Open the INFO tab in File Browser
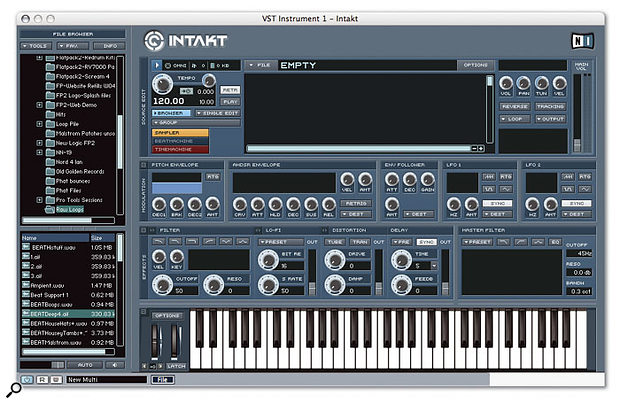The height and width of the screenshot is (404, 620). pos(110,46)
